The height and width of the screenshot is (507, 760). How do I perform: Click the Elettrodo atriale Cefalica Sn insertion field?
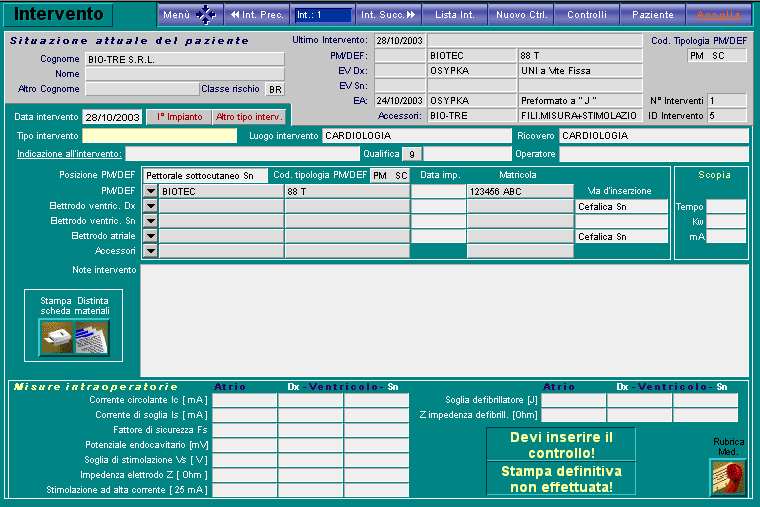tap(621, 237)
